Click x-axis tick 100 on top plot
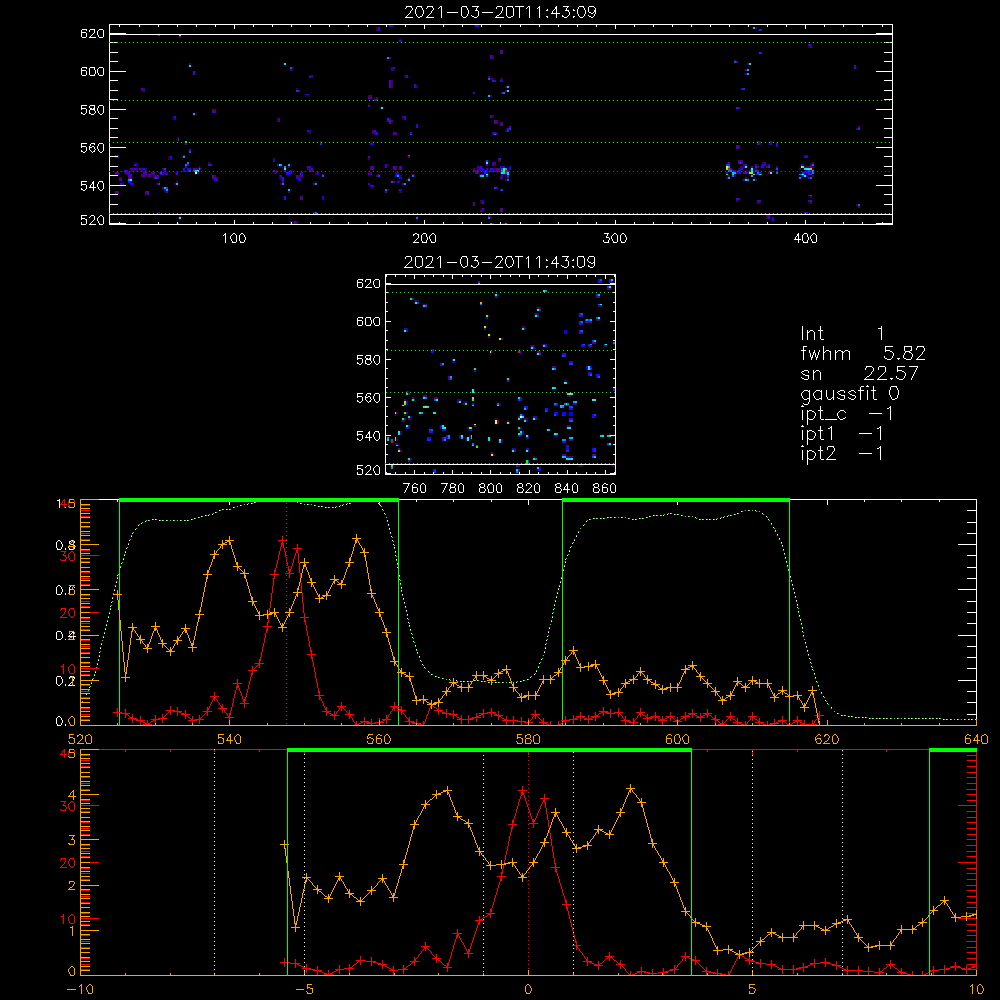This screenshot has width=1000, height=1000. 234,239
